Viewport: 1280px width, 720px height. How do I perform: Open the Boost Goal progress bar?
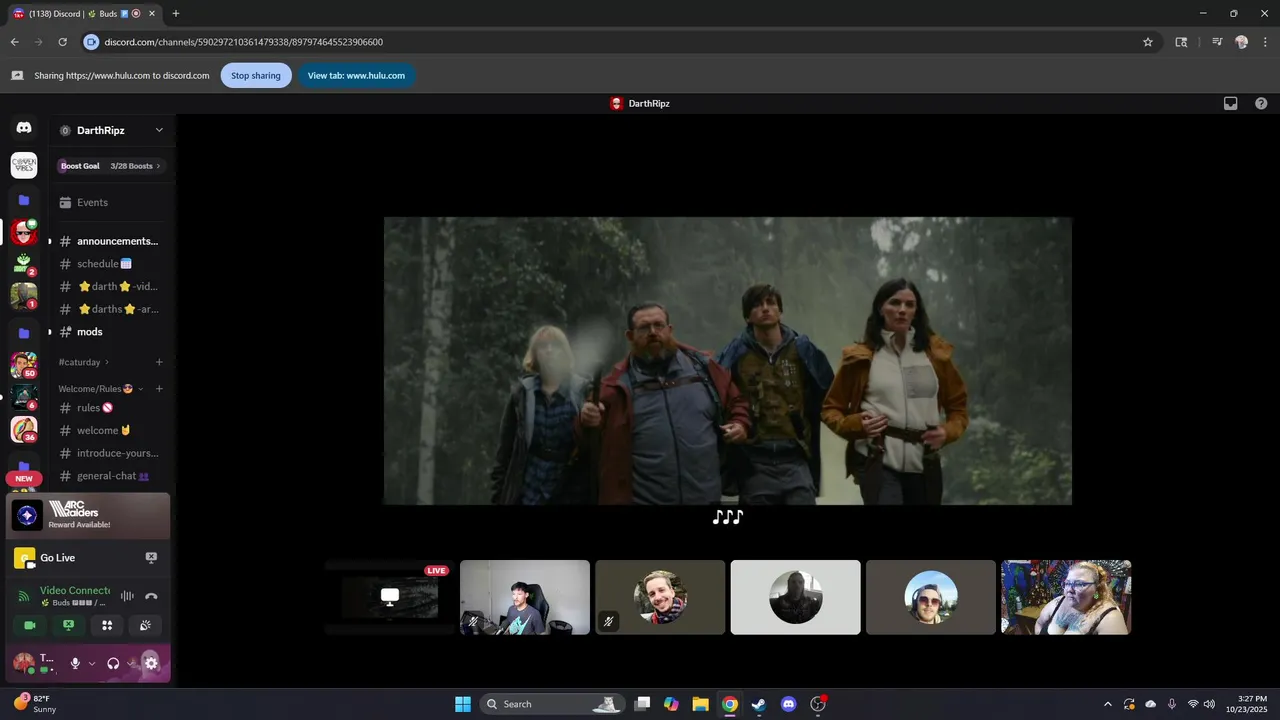coord(111,166)
